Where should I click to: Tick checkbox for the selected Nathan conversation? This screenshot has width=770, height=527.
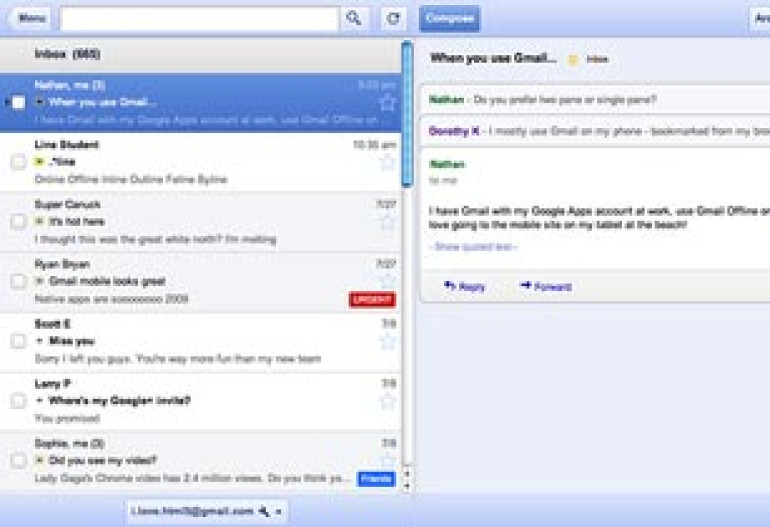click(x=18, y=103)
